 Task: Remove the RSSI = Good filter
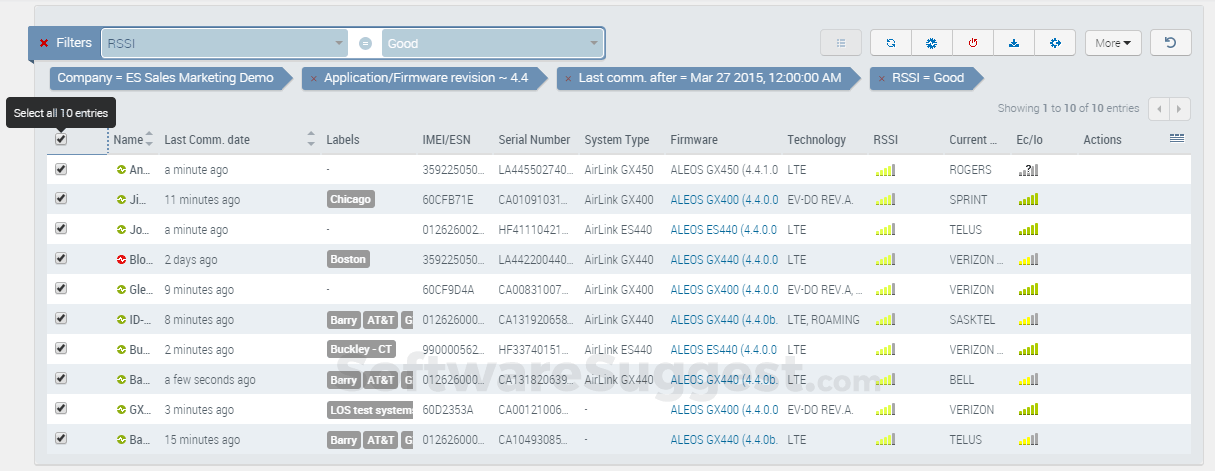point(881,78)
